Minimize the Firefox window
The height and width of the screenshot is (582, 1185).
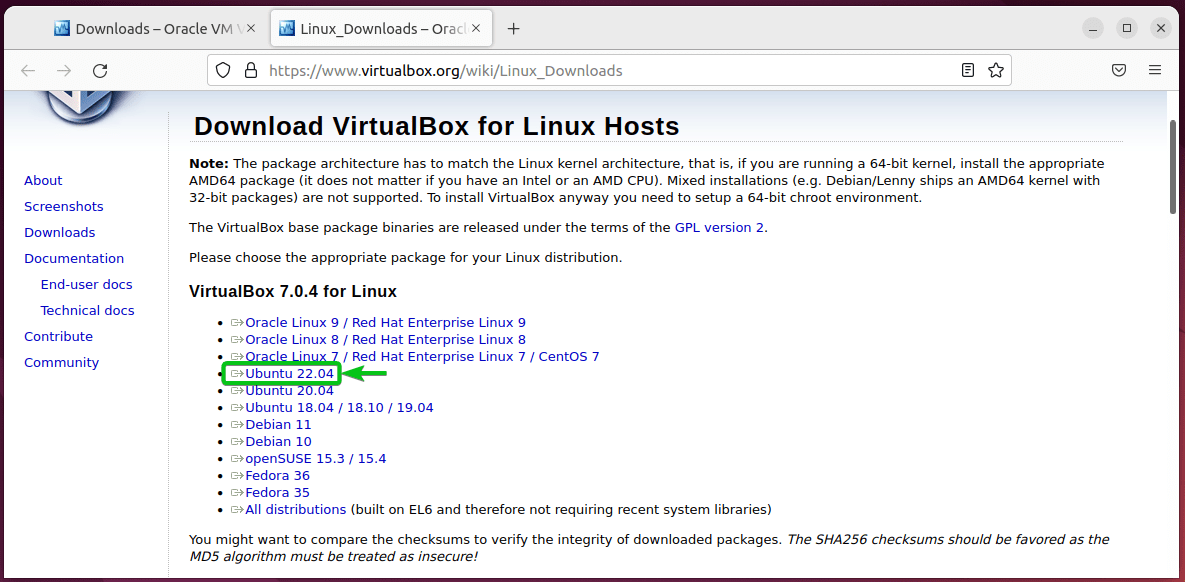1092,29
